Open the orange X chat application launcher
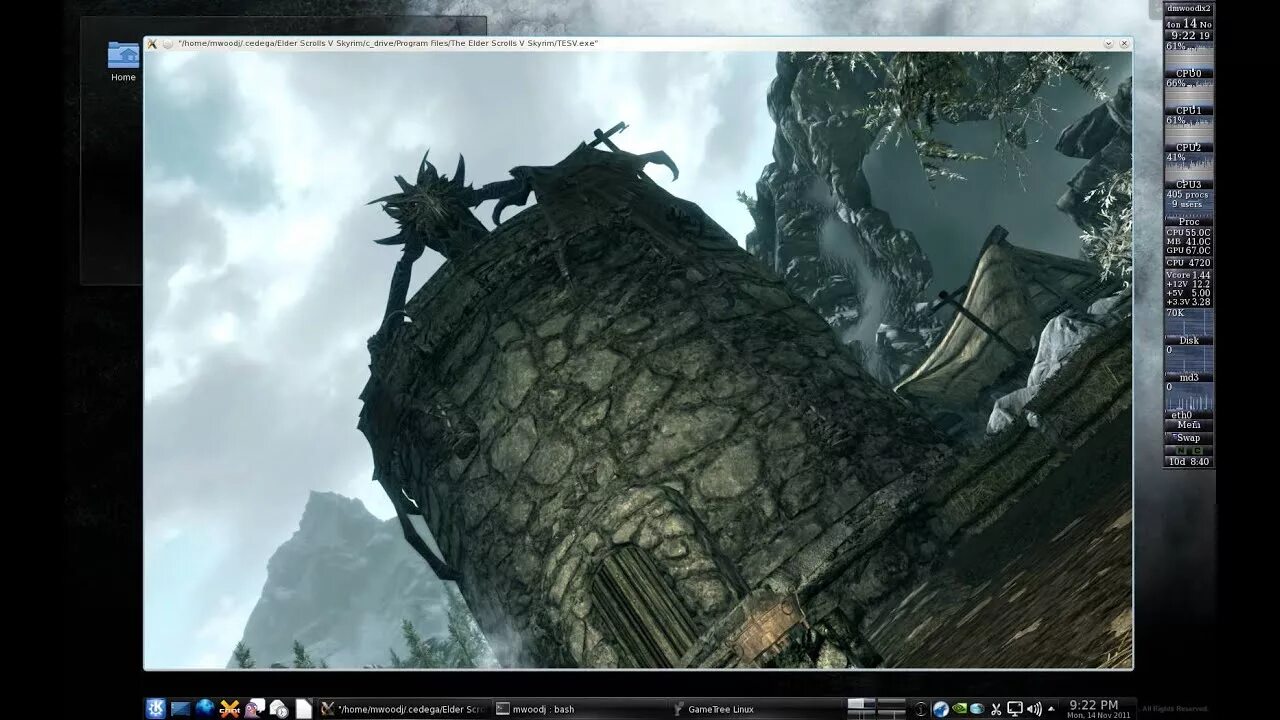 [230, 709]
